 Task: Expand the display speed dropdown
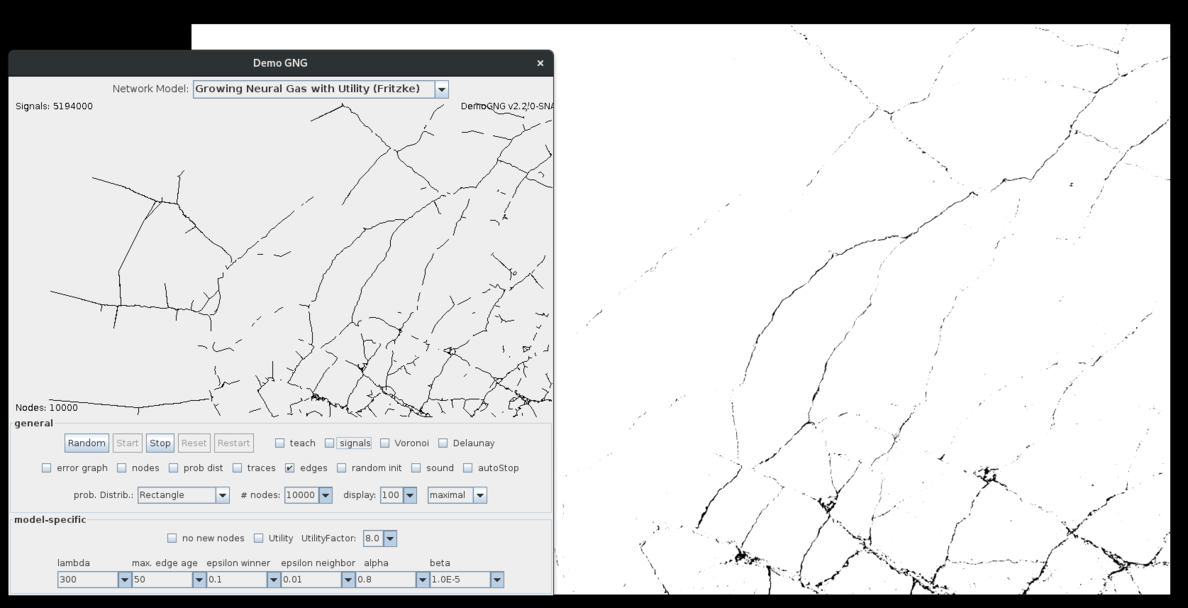point(409,495)
